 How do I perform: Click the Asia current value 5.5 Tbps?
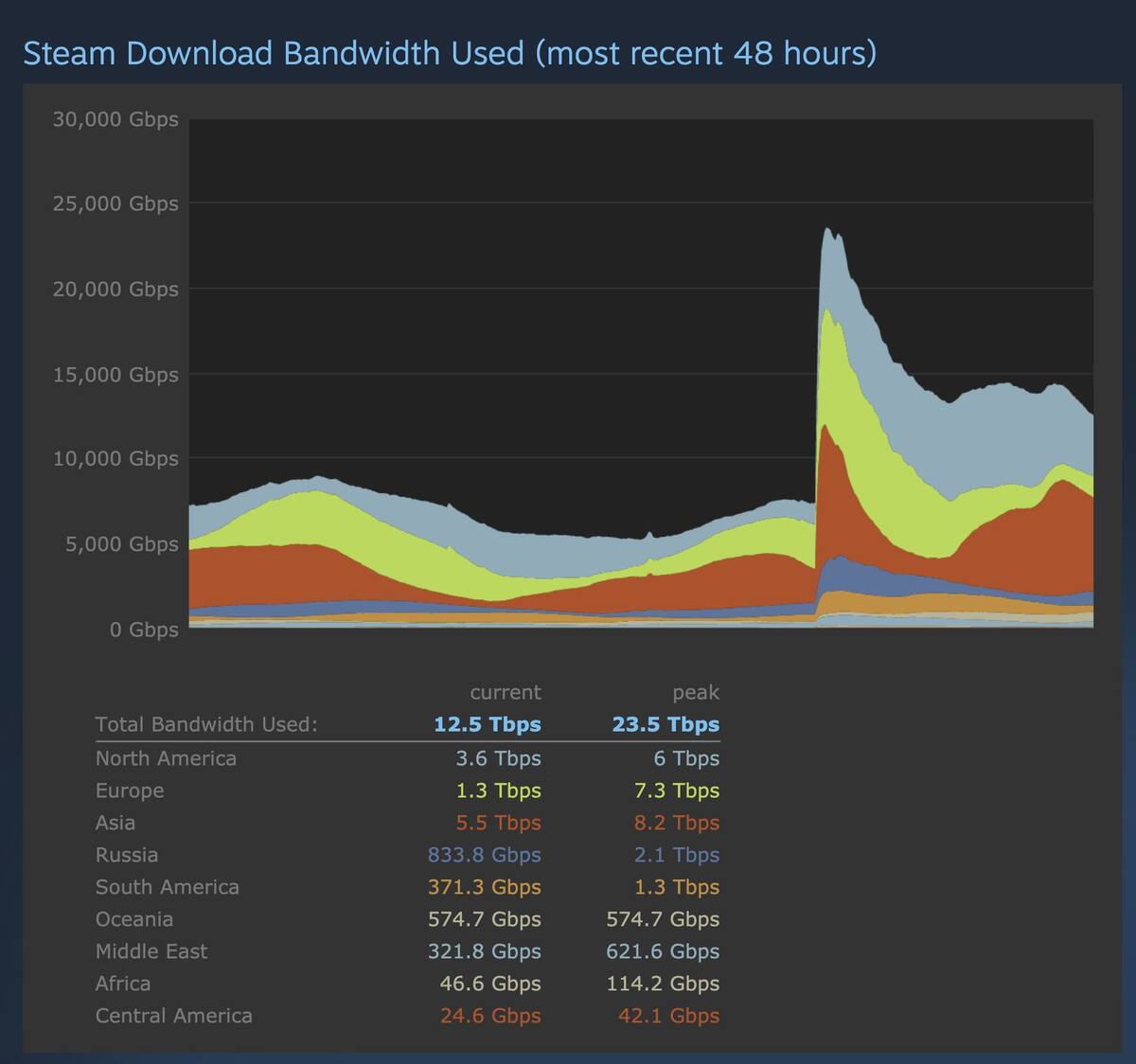498,823
